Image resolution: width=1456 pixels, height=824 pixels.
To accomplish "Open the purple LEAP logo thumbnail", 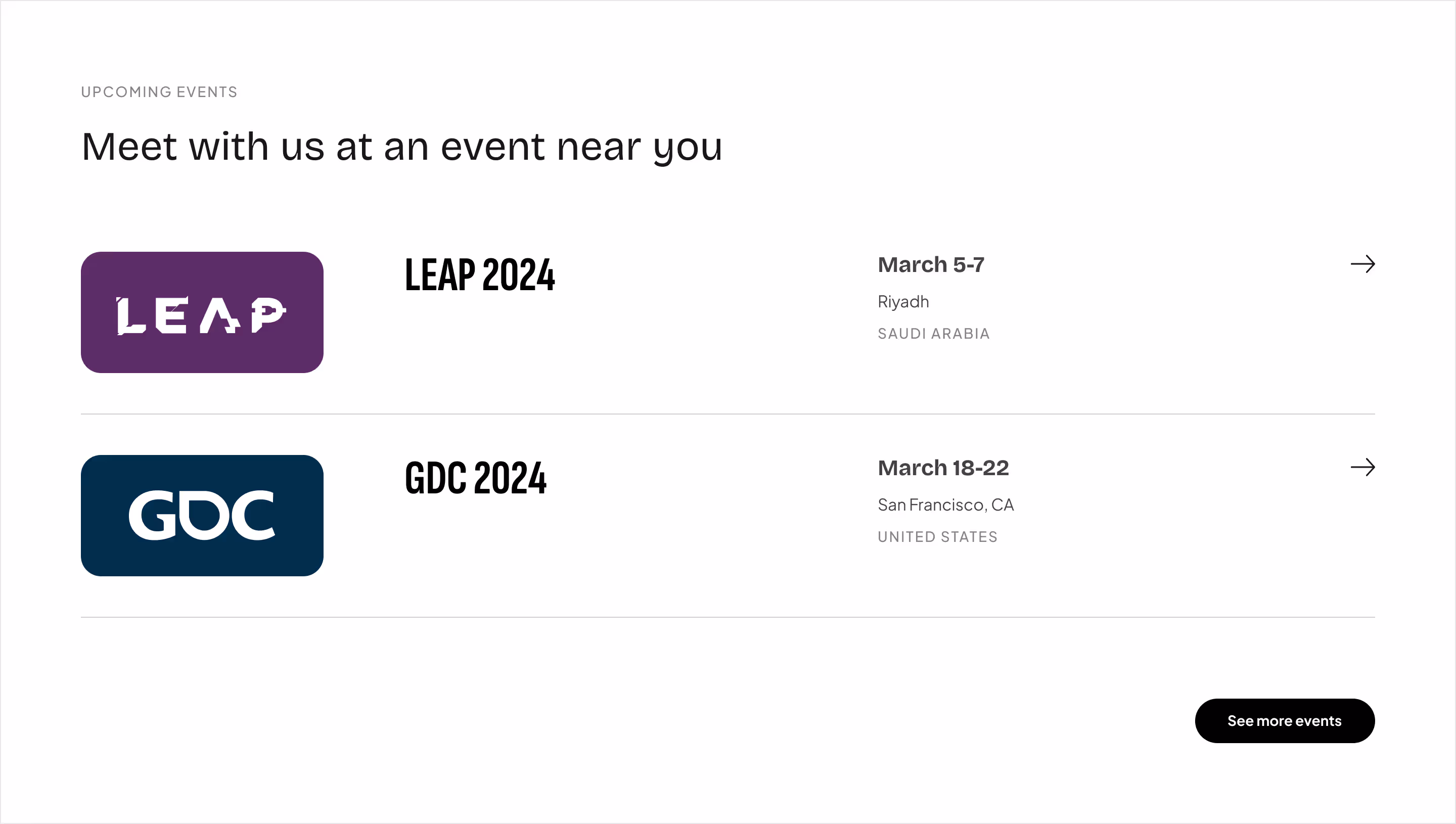I will click(x=202, y=312).
